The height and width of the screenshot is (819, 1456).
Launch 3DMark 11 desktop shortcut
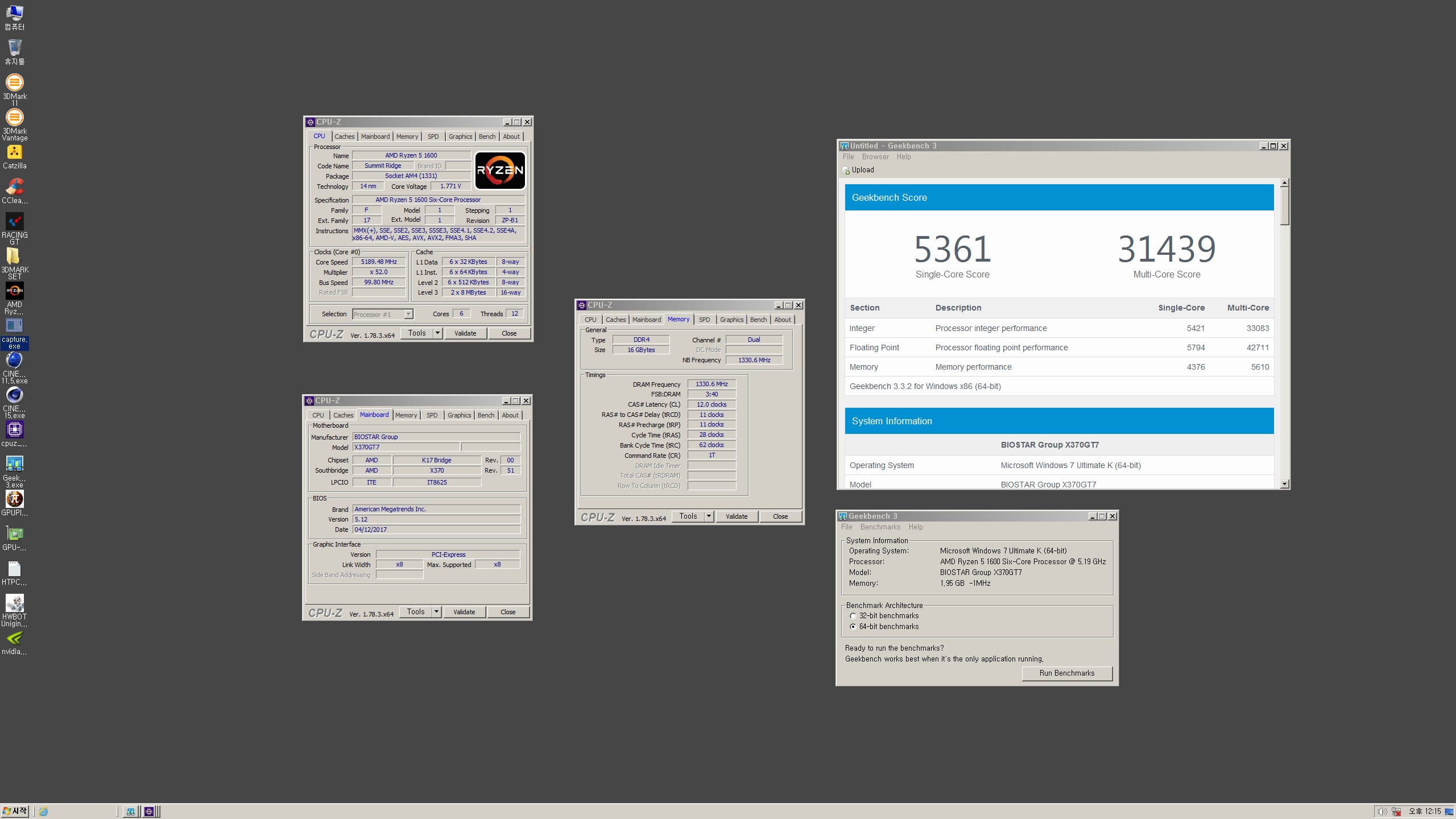click(14, 90)
